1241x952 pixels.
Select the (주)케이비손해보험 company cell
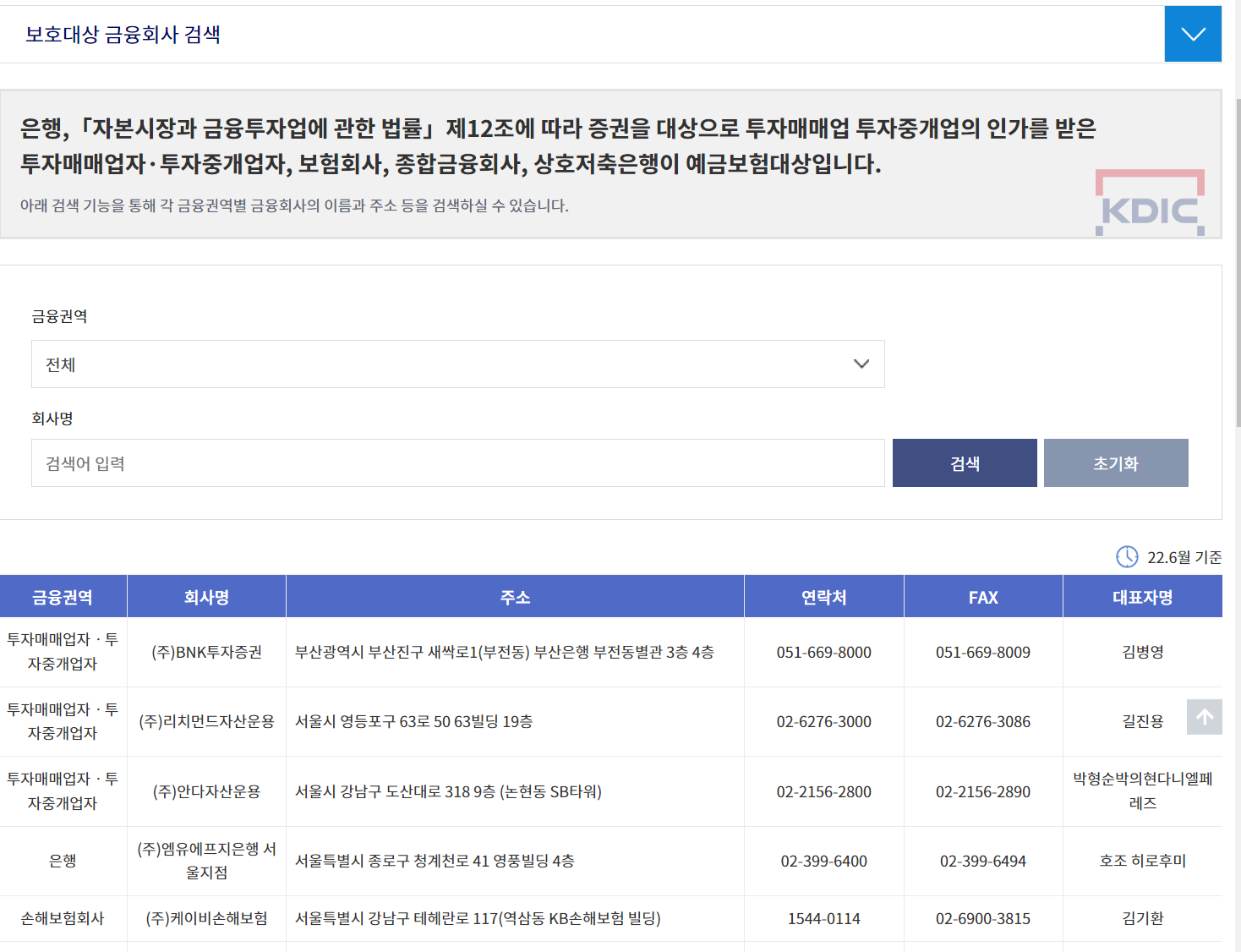pyautogui.click(x=207, y=918)
